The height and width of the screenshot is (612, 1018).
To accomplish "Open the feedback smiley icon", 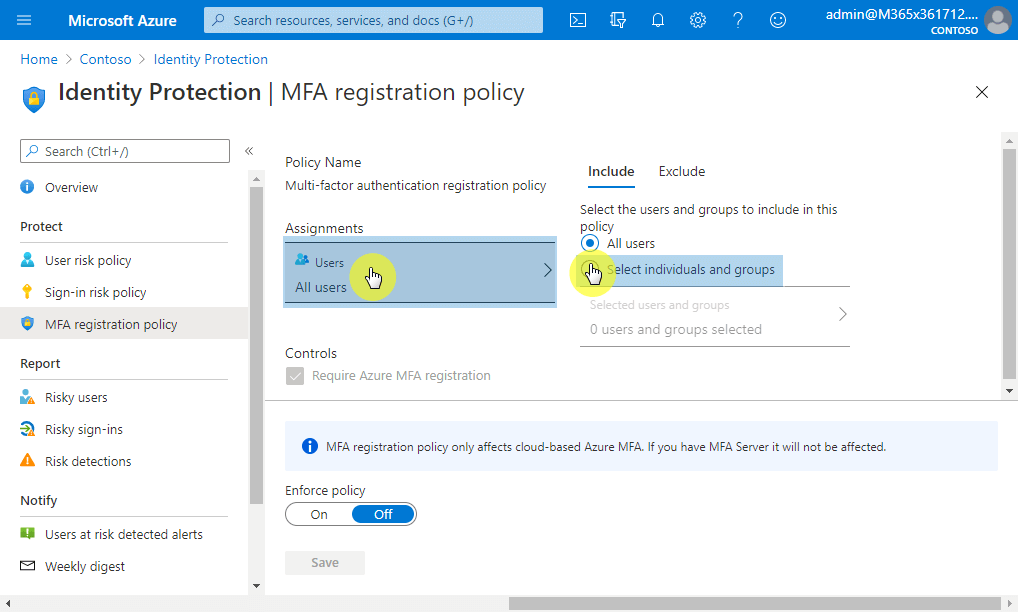I will click(x=778, y=20).
